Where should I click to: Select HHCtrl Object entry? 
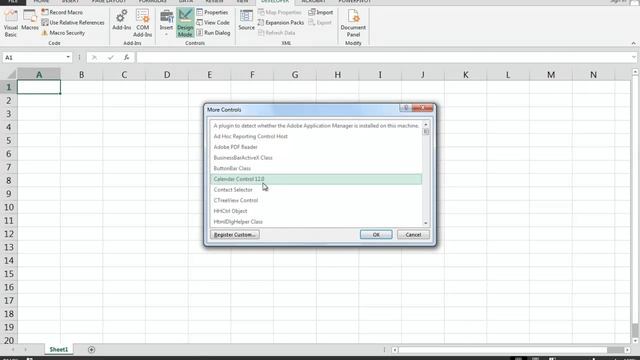tap(316, 211)
